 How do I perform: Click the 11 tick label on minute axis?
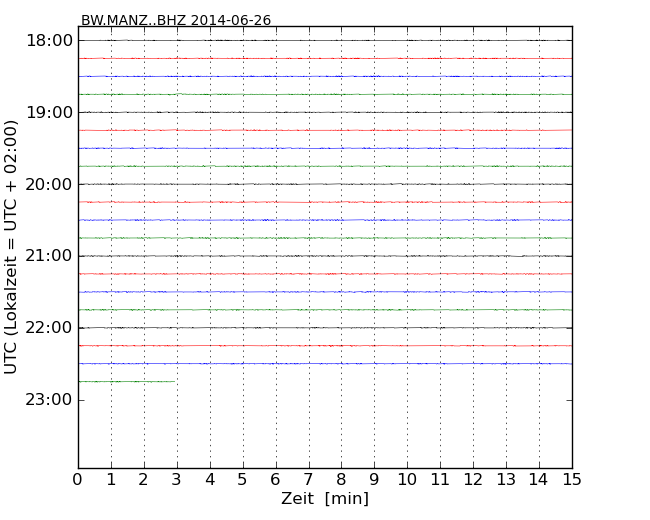(440, 479)
